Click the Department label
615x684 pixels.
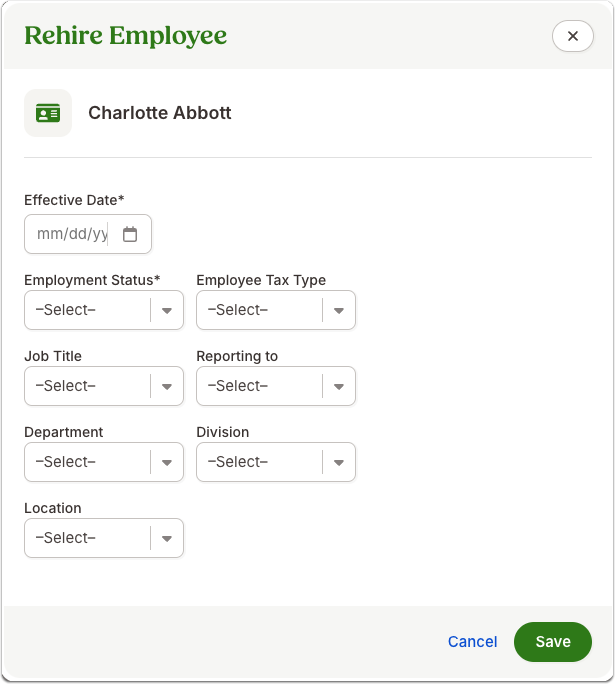pyautogui.click(x=64, y=432)
